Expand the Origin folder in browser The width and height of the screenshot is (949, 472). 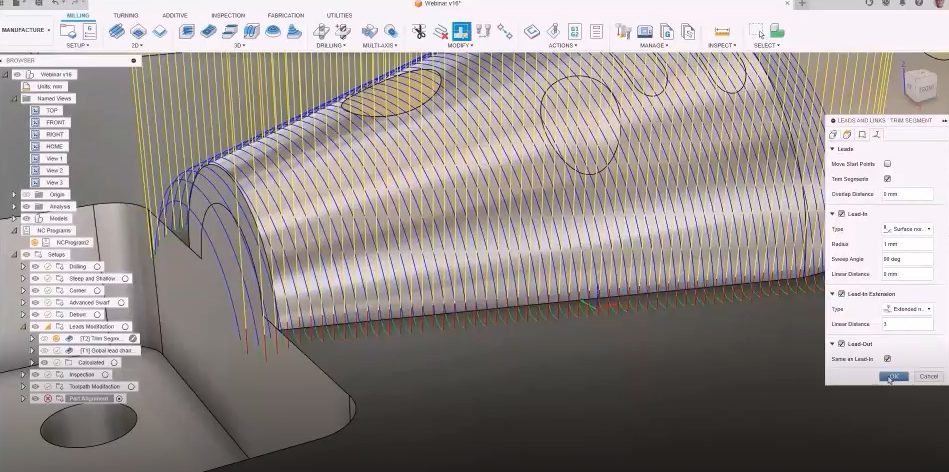14,195
